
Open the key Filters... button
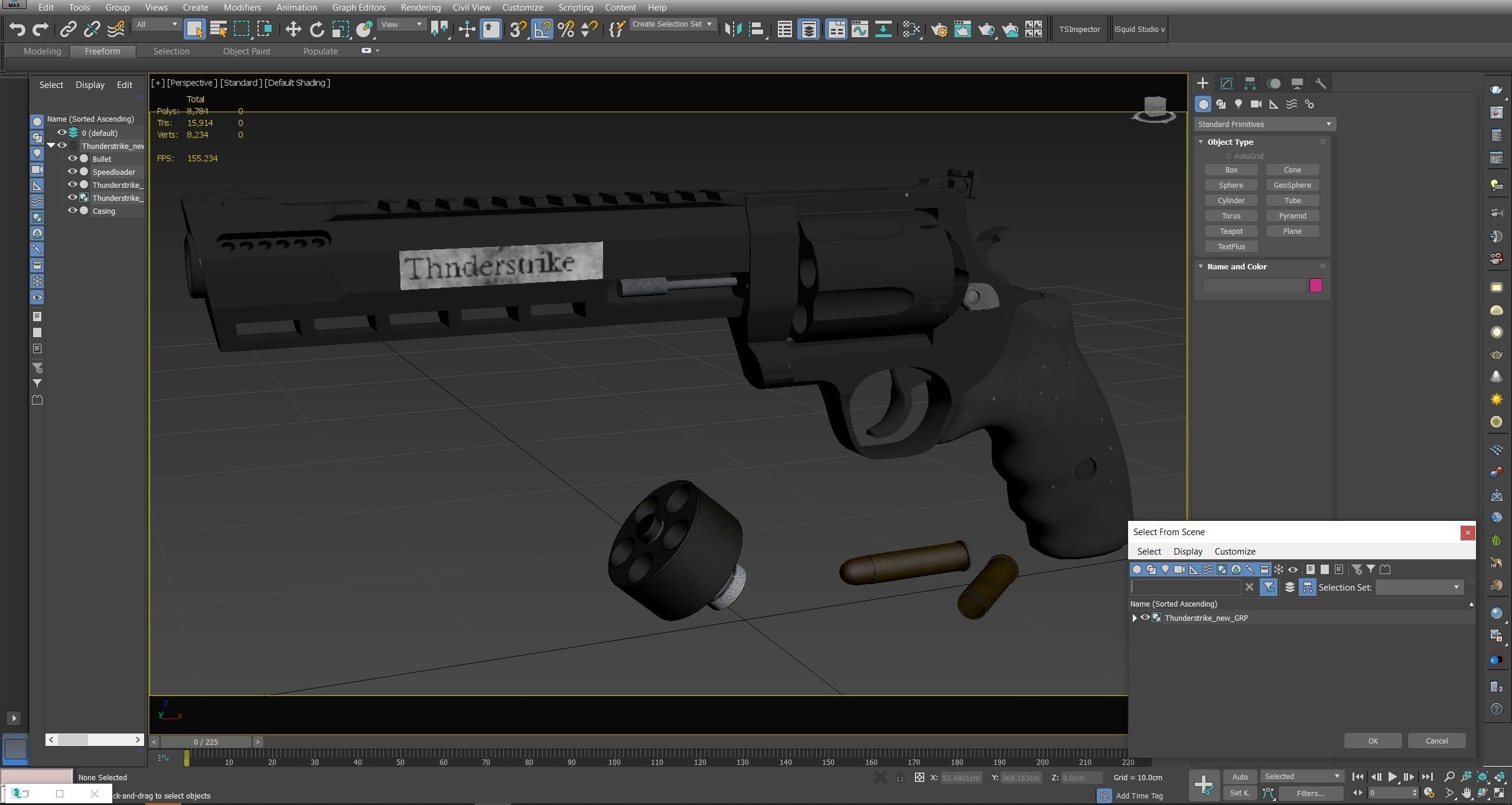1310,793
